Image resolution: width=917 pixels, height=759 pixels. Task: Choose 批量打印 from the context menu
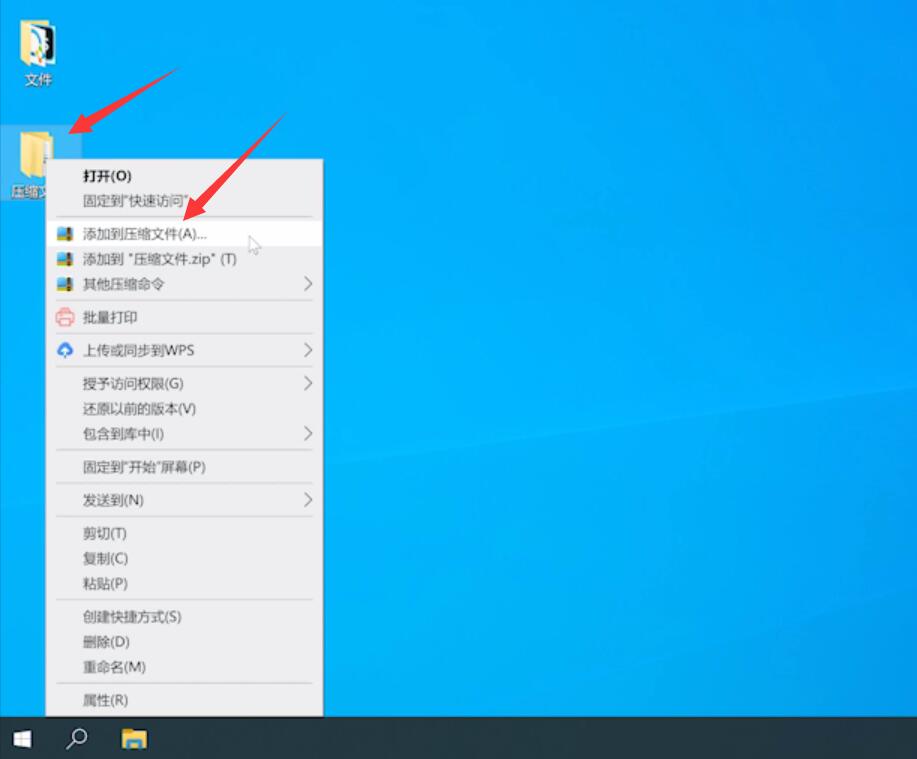point(184,318)
